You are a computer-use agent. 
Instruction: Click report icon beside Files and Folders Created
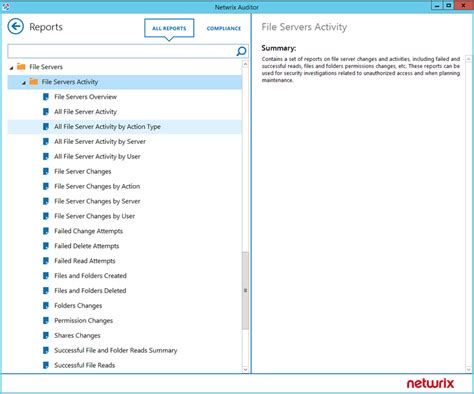click(46, 276)
